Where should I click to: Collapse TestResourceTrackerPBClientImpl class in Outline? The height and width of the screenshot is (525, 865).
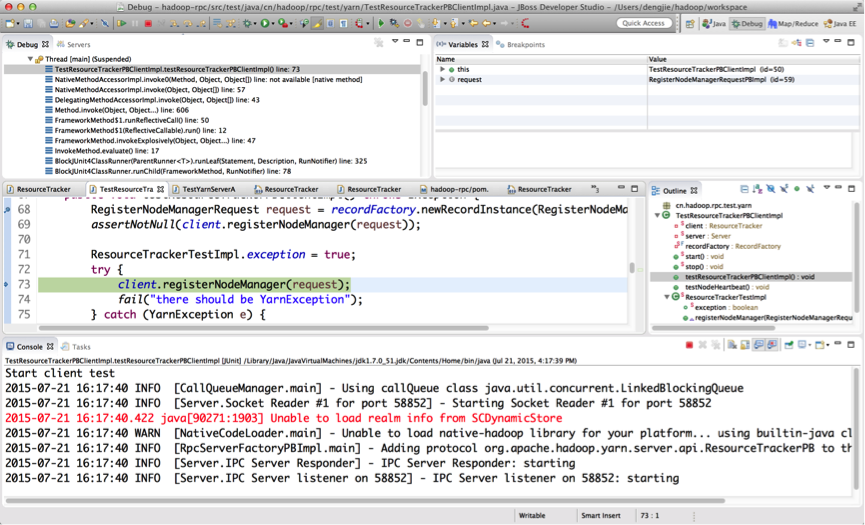(658, 216)
